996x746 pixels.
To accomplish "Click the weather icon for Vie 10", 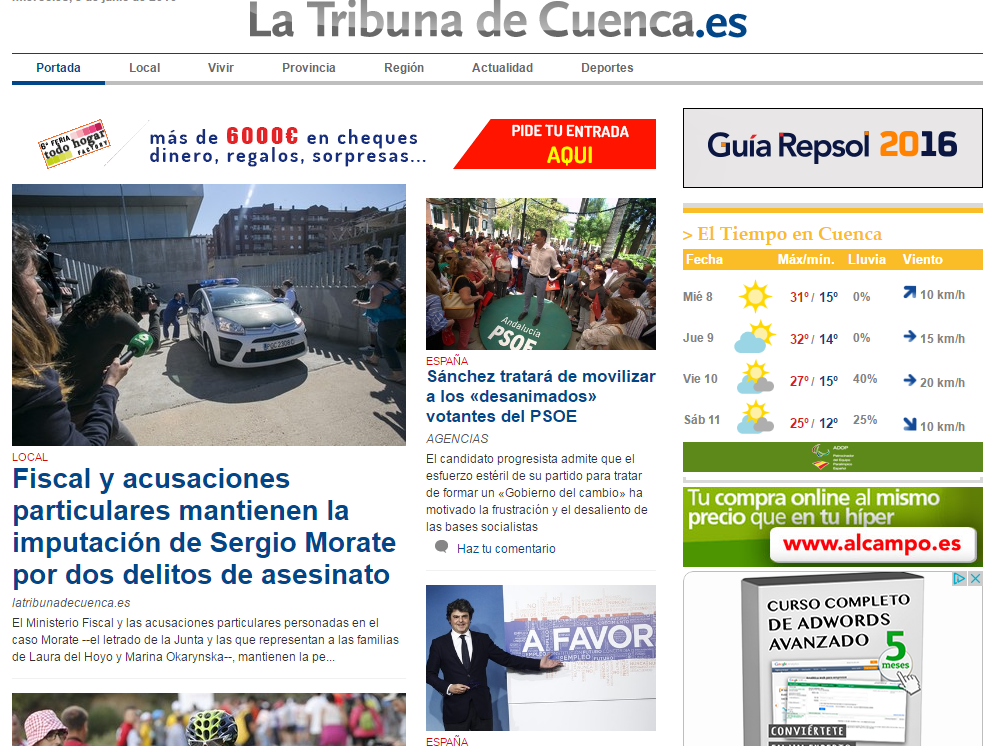I will pos(755,379).
